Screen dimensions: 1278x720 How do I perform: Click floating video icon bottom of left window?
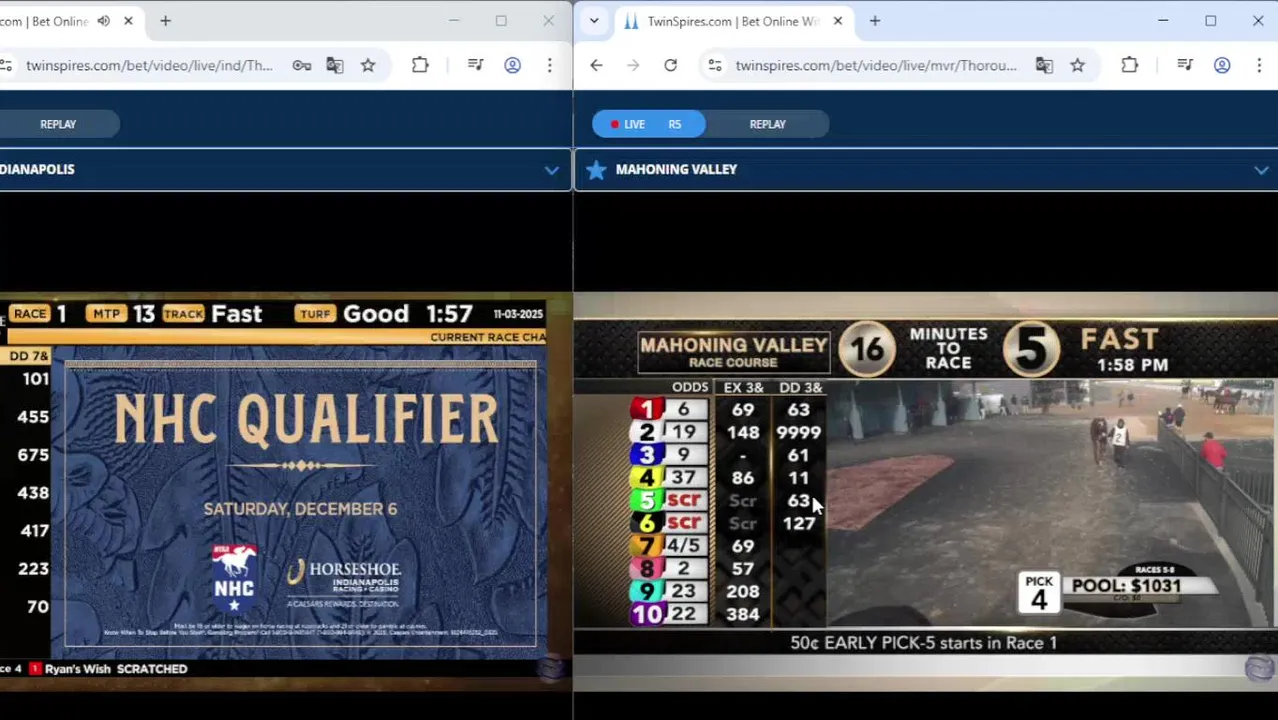(x=551, y=669)
